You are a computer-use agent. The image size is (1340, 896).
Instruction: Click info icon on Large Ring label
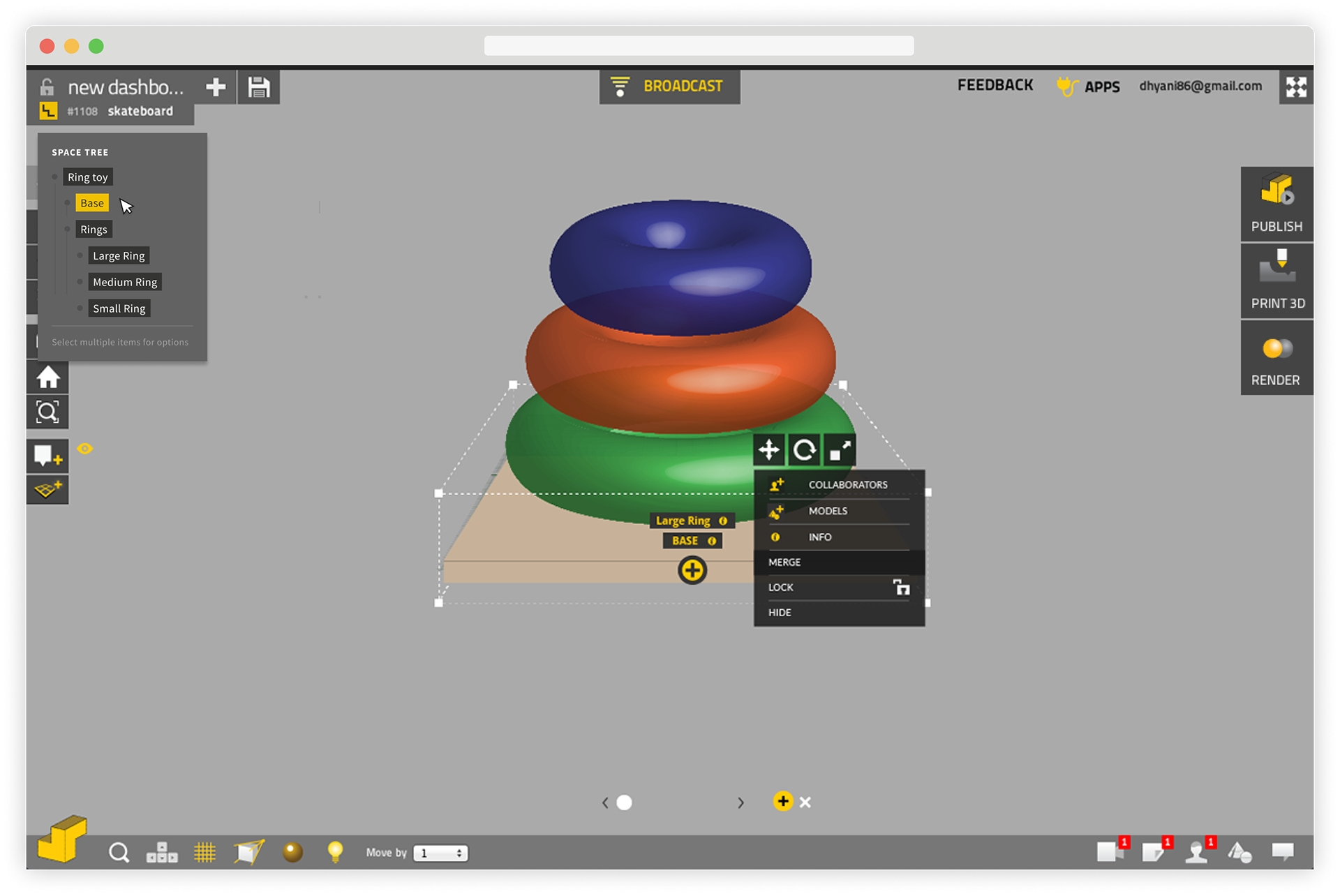coord(723,521)
